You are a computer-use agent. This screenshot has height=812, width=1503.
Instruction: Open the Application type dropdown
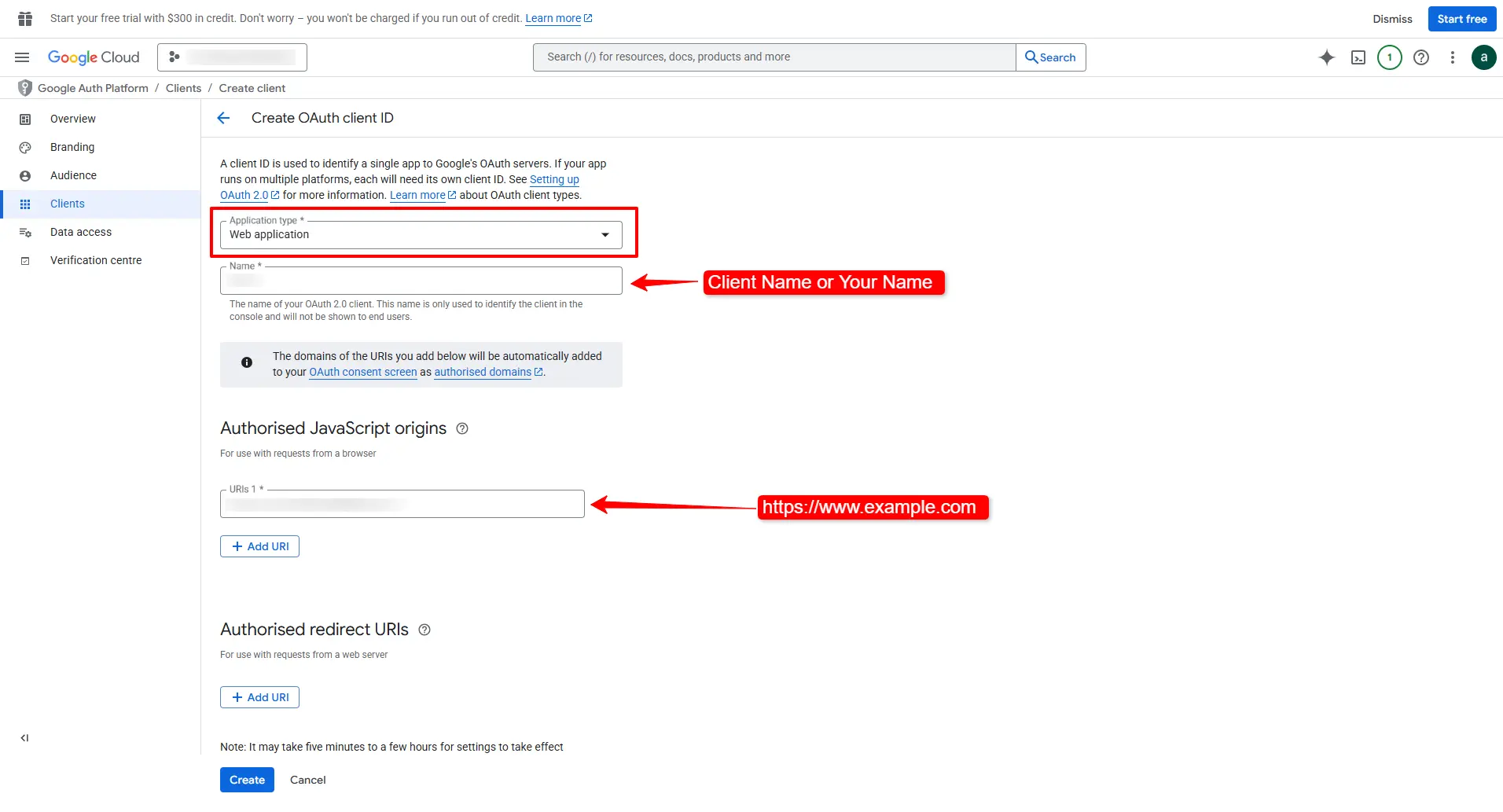coord(421,235)
